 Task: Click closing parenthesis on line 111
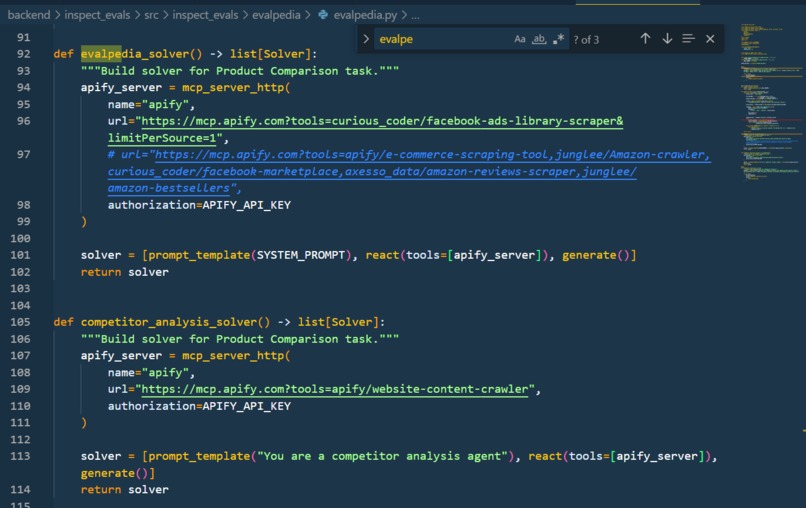(x=84, y=423)
